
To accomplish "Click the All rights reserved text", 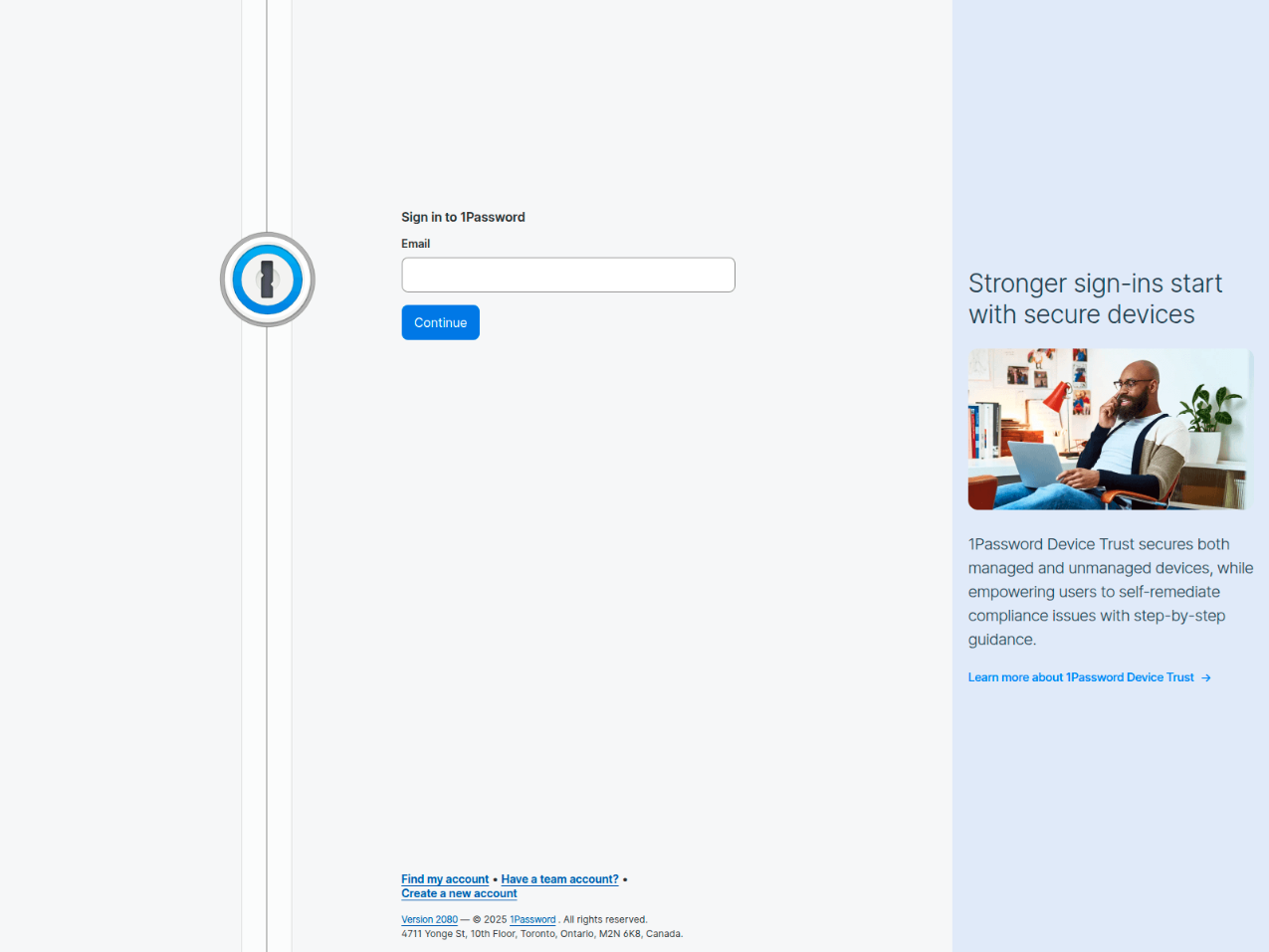I will (x=605, y=920).
